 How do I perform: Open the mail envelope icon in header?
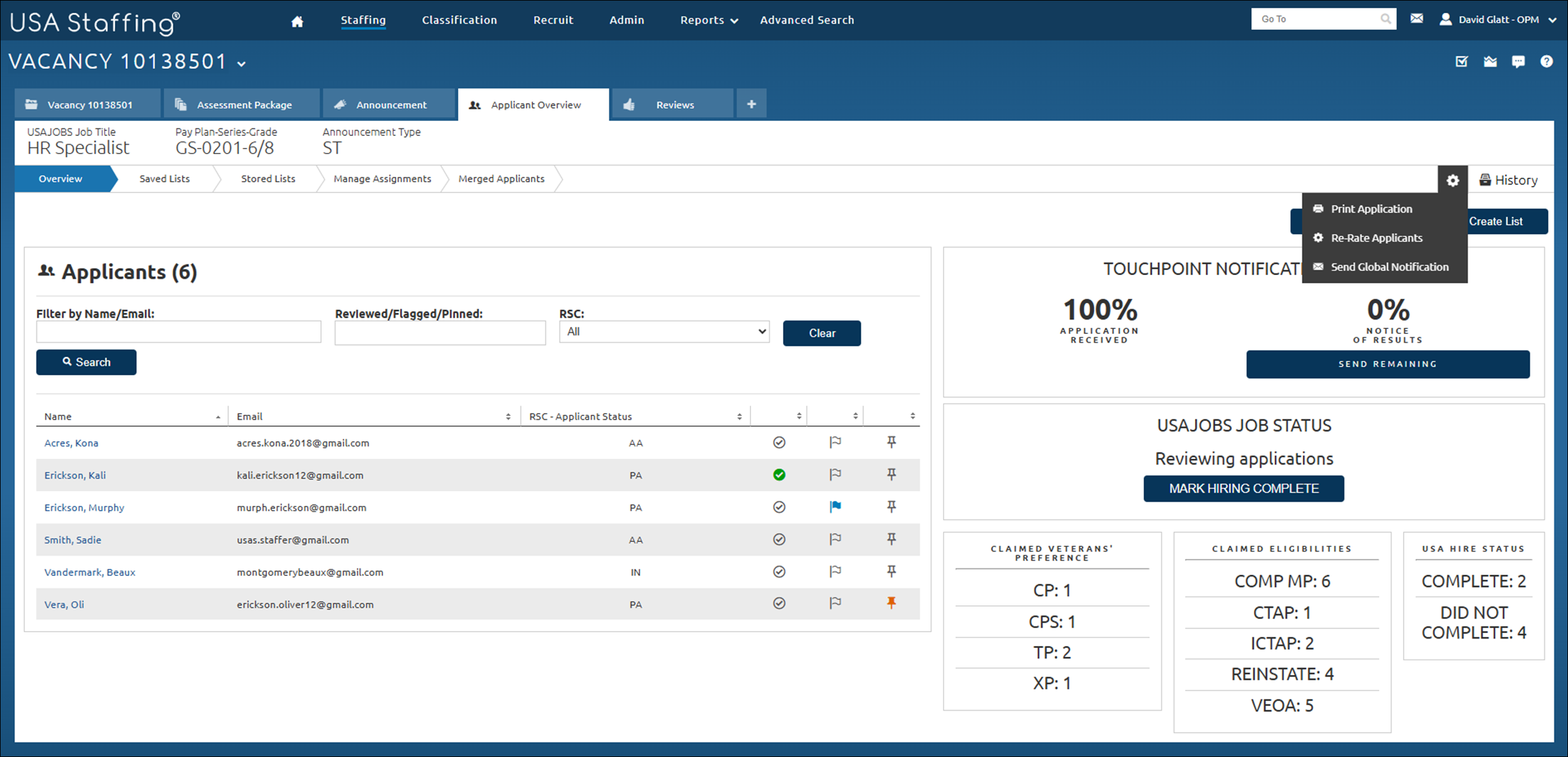(x=1416, y=19)
